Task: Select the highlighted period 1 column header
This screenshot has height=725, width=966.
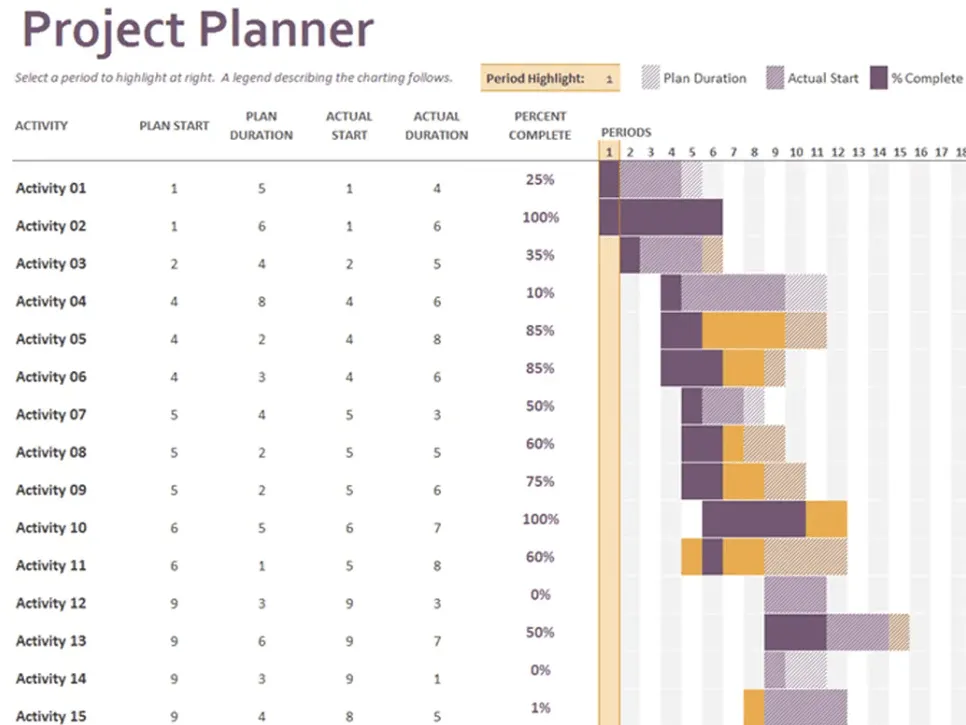Action: click(609, 152)
